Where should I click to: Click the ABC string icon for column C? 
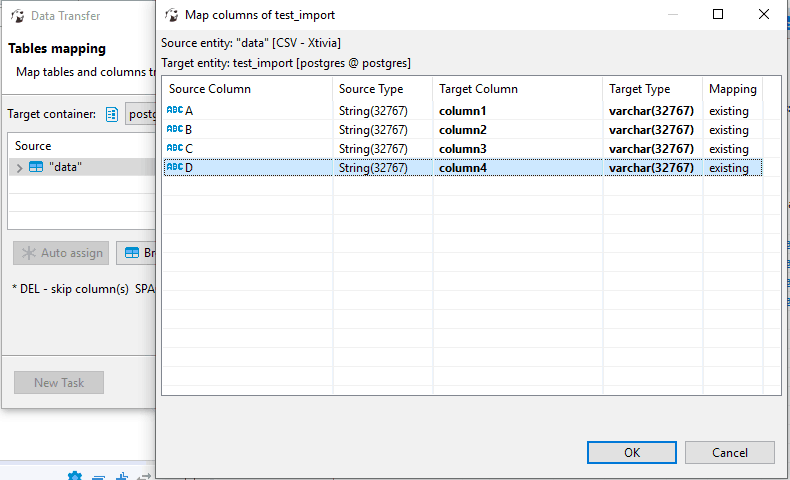point(175,148)
